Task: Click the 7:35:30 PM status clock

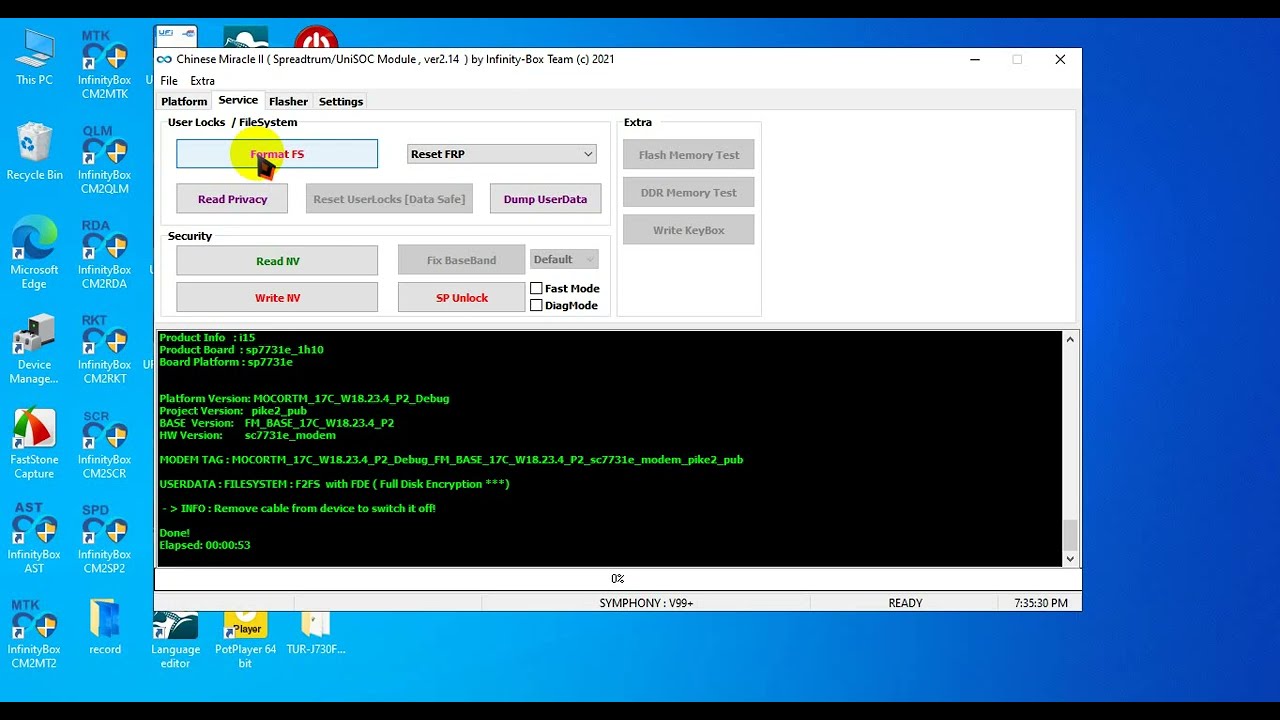Action: click(x=1040, y=603)
